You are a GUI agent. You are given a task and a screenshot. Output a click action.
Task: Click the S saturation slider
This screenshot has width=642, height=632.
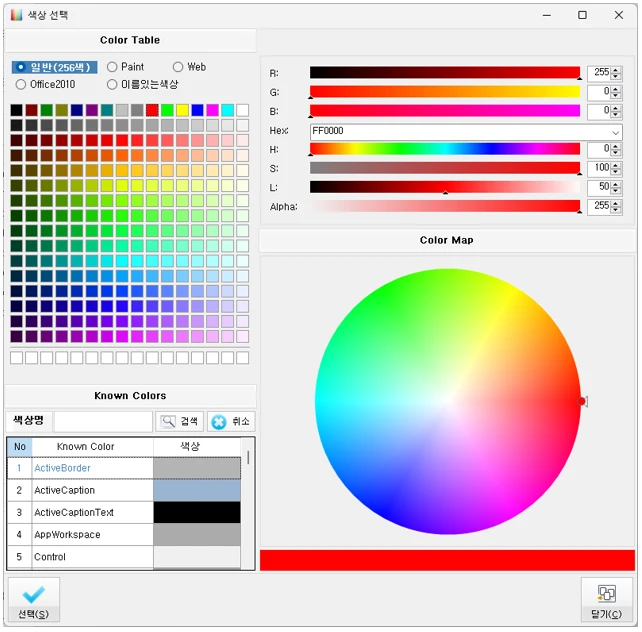445,168
